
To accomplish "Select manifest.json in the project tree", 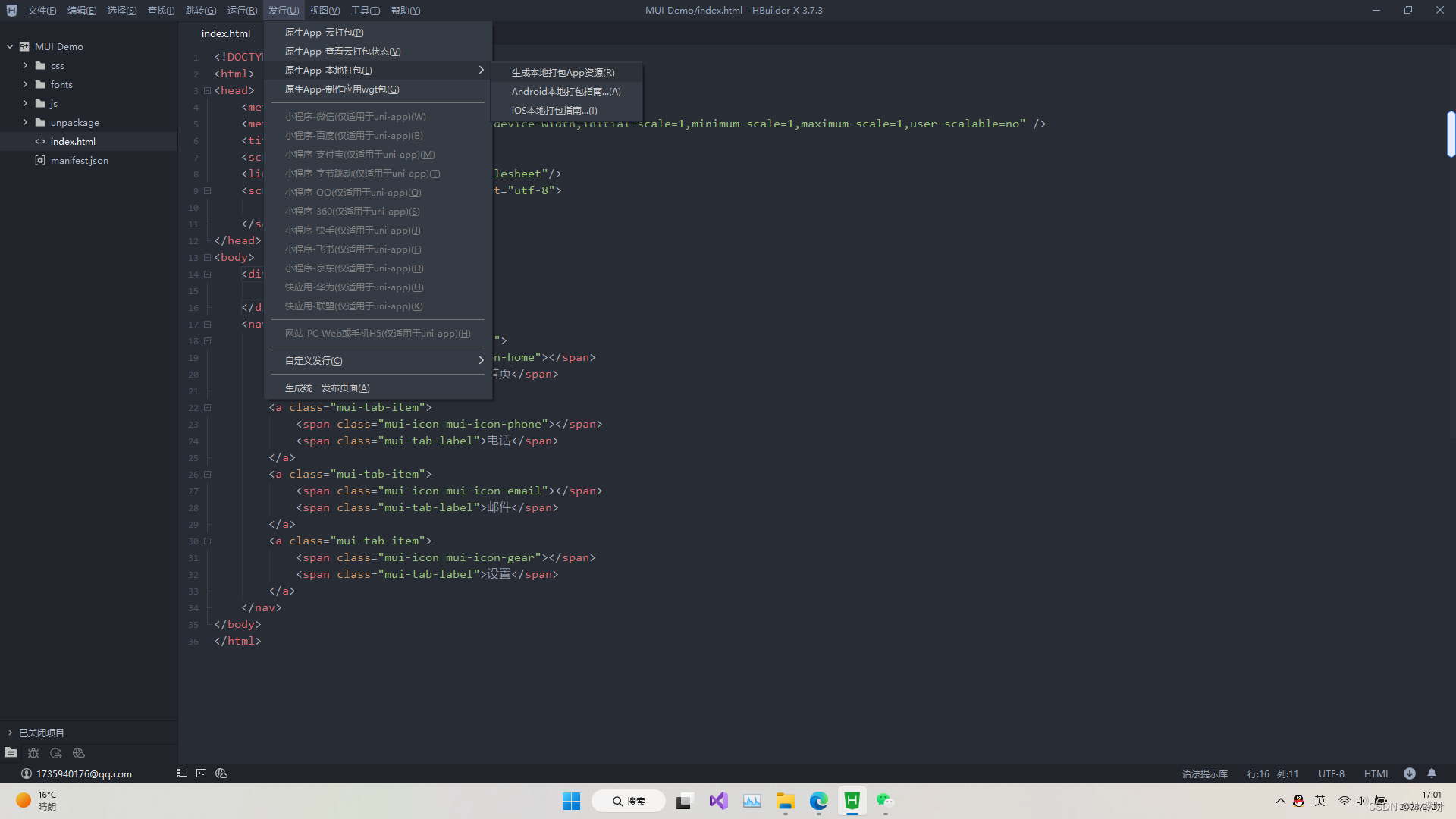I will (89, 161).
